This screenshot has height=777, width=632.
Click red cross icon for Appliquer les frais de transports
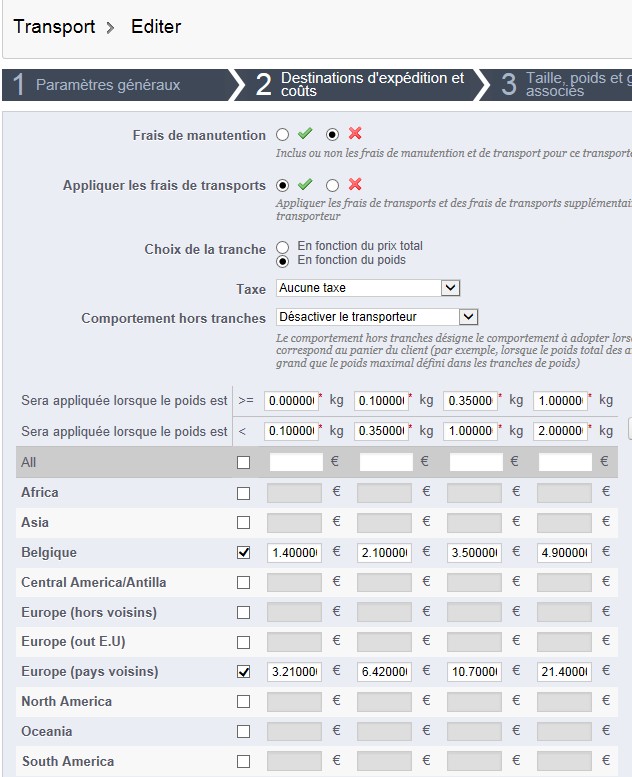point(355,185)
